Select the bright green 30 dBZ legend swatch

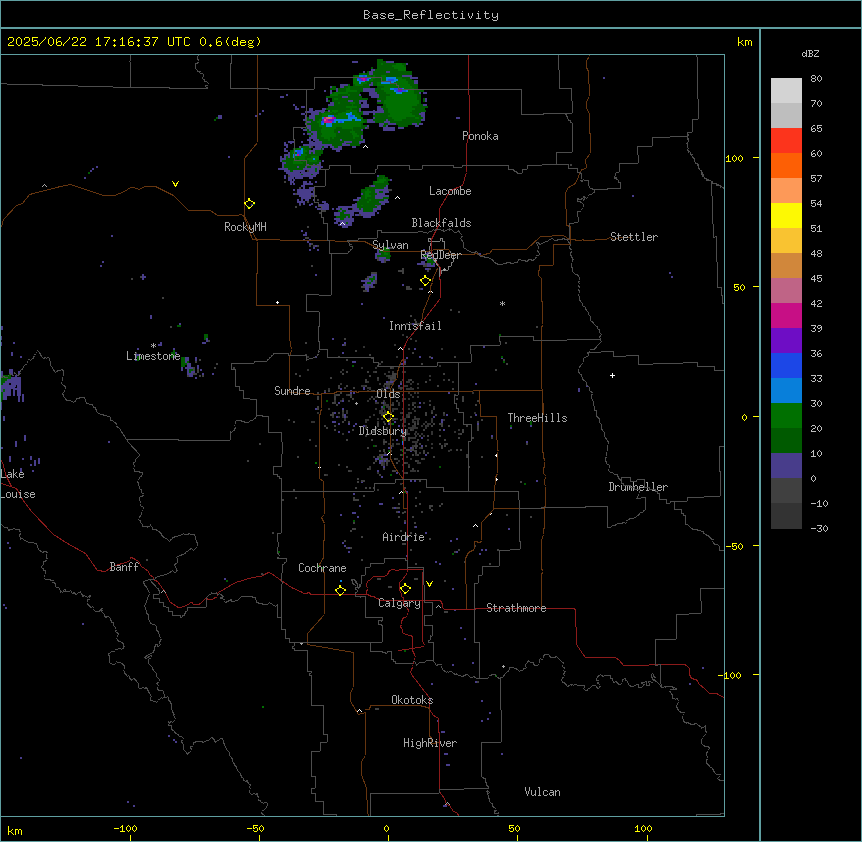point(786,416)
